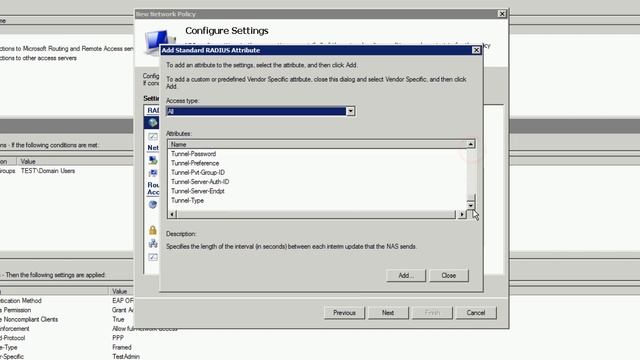The width and height of the screenshot is (640, 360).
Task: Click the PPP value in background
Action: 118,338
